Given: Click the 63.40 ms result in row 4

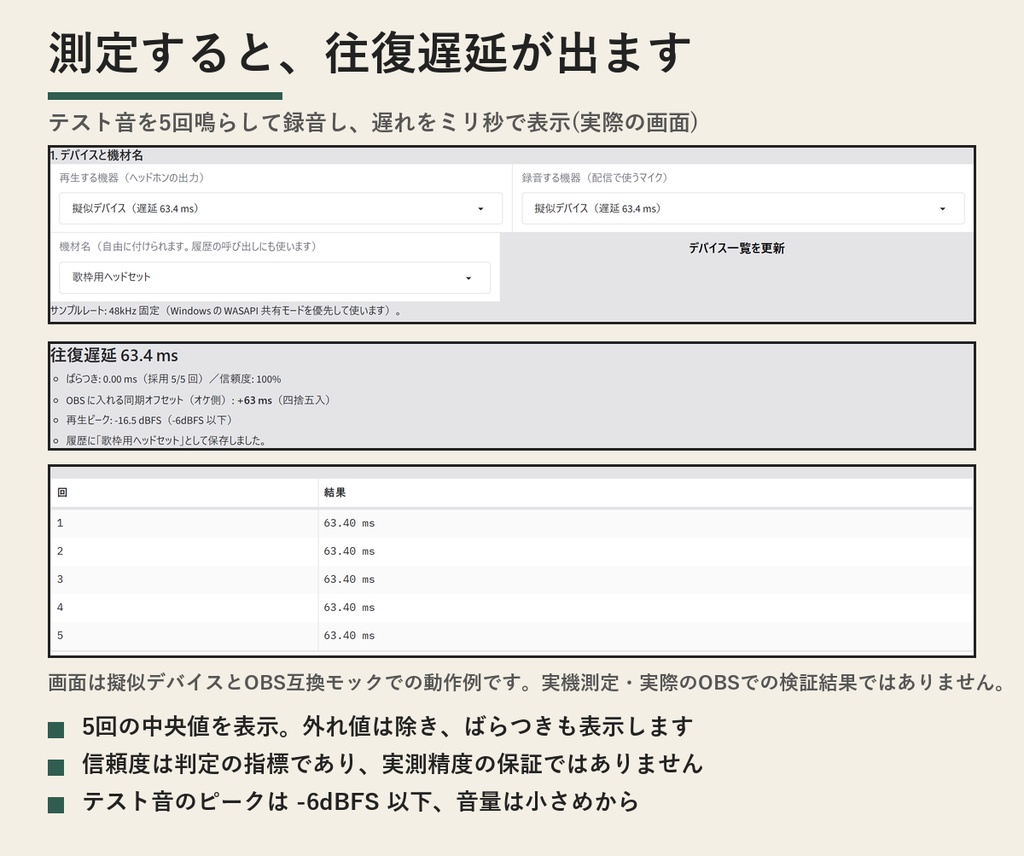Looking at the screenshot, I should click(x=349, y=607).
